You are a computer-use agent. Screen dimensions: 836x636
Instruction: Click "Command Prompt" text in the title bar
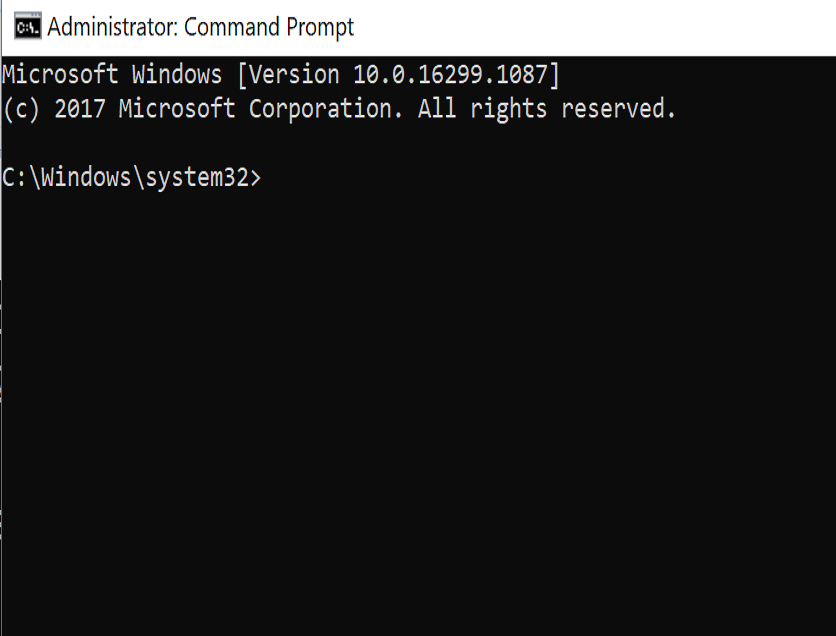click(x=269, y=27)
